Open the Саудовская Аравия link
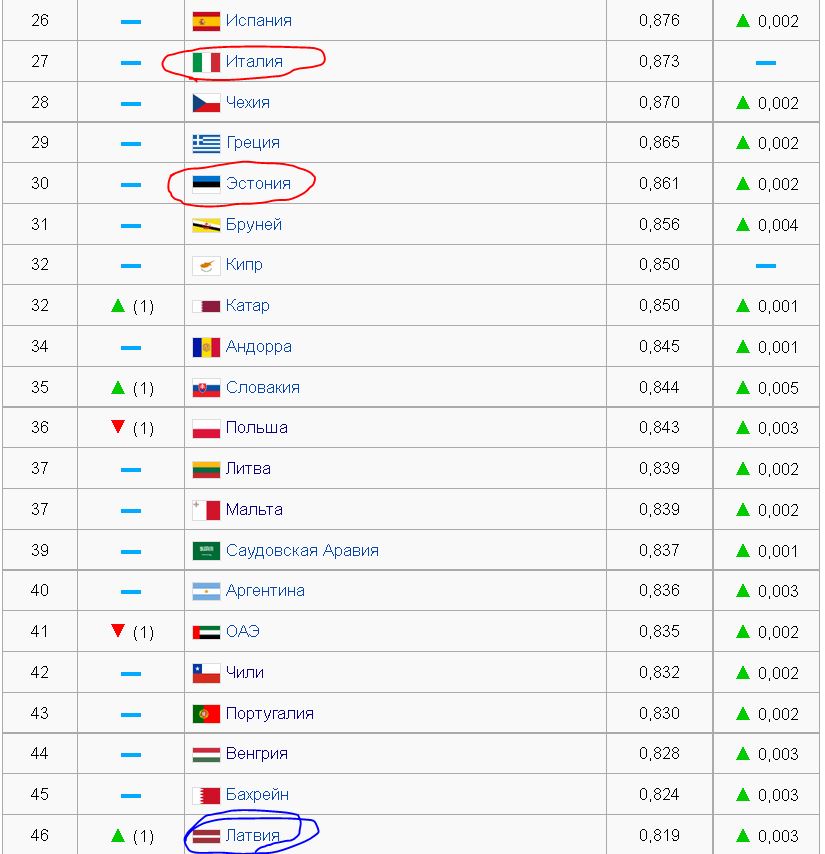Viewport: 825px width, 854px height. (302, 550)
